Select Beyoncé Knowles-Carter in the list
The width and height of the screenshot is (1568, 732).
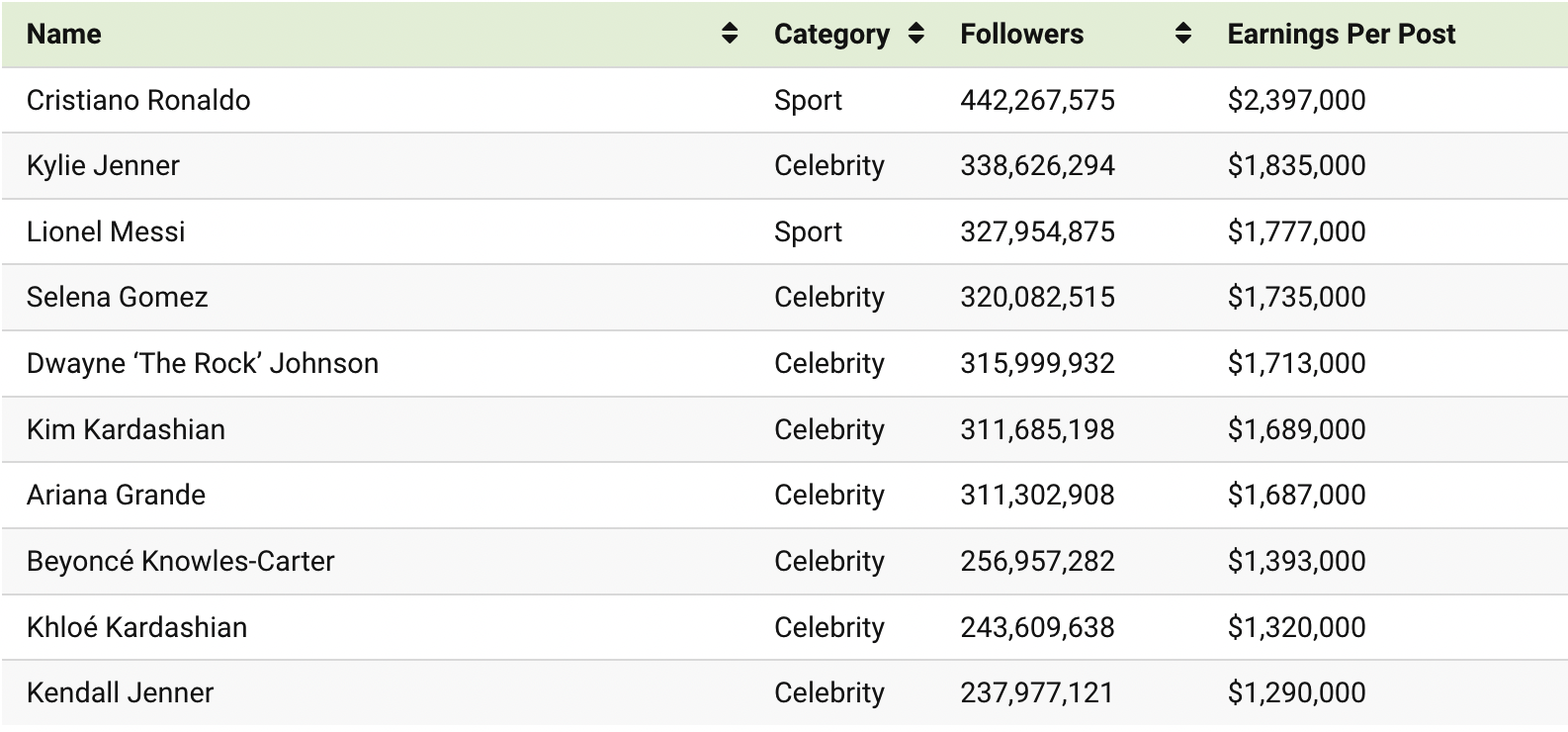tap(180, 561)
